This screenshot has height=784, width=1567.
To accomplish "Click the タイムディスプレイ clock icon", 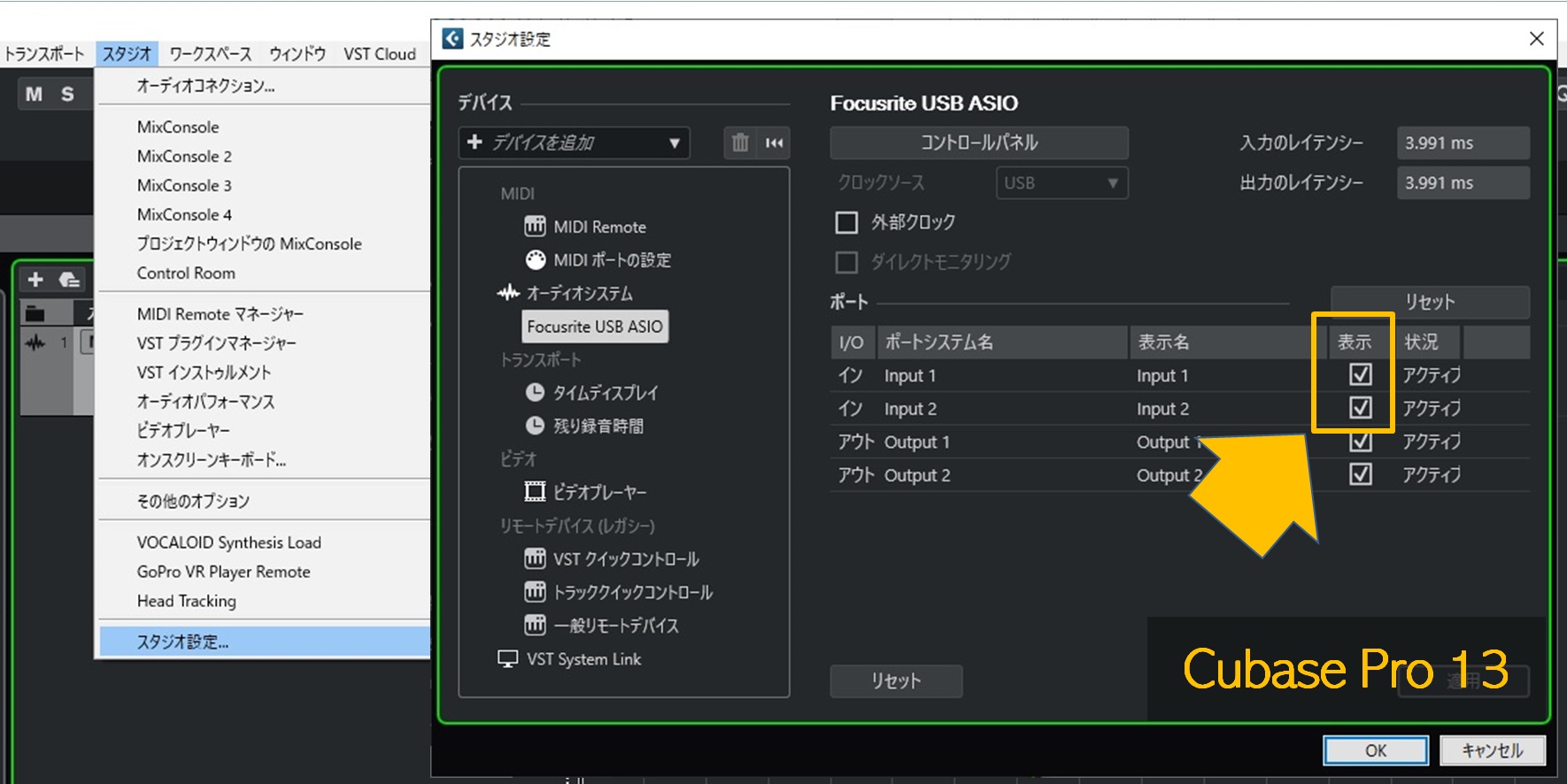I will (x=535, y=392).
